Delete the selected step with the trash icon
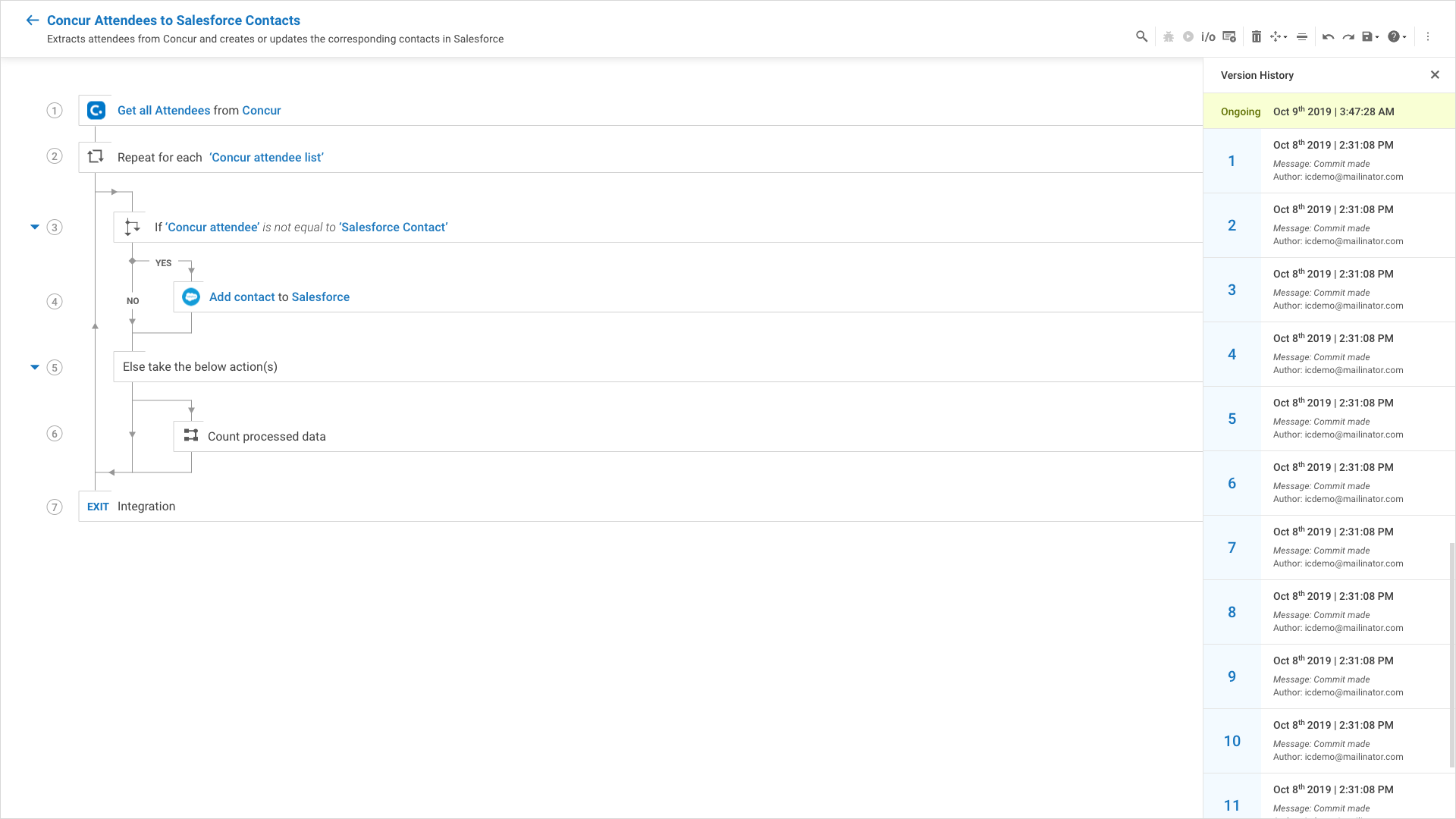This screenshot has height=819, width=1456. [x=1257, y=36]
